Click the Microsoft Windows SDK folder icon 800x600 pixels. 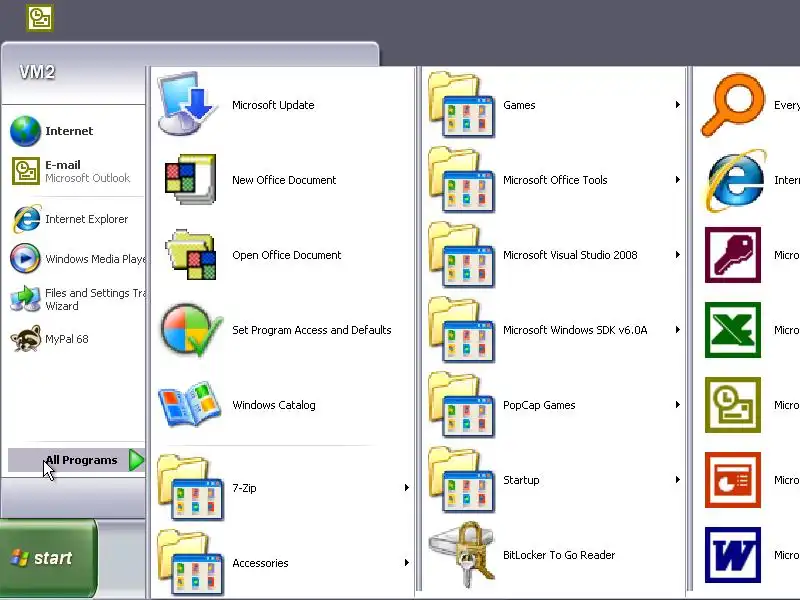(x=462, y=330)
